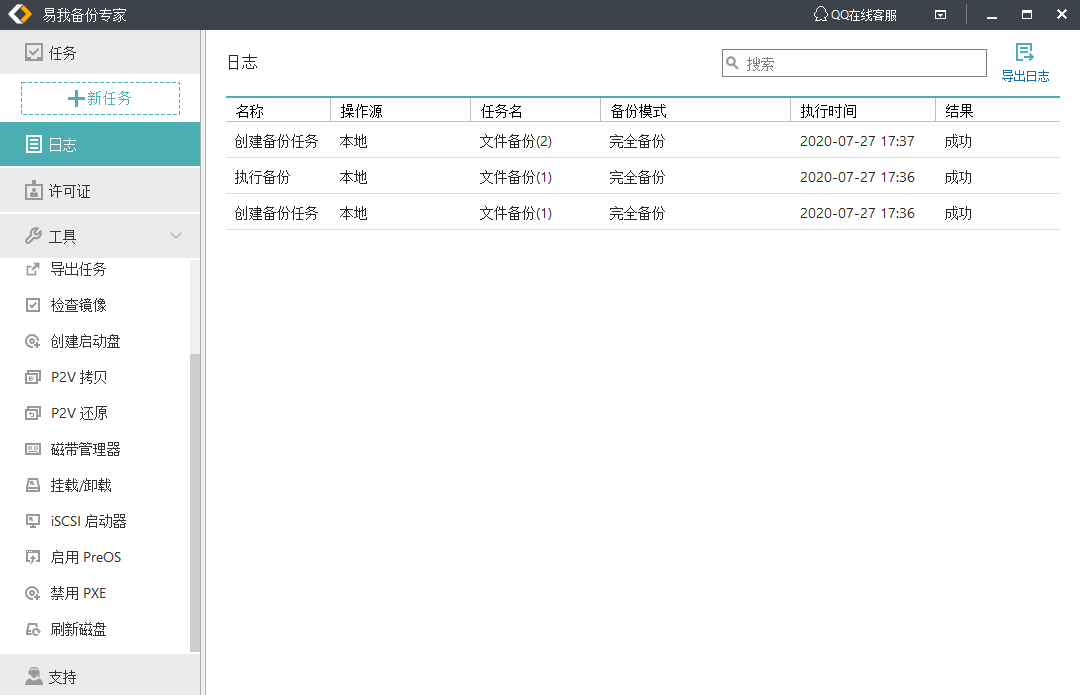The image size is (1080, 695).
Task: Click the 新任务 button
Action: coord(100,98)
